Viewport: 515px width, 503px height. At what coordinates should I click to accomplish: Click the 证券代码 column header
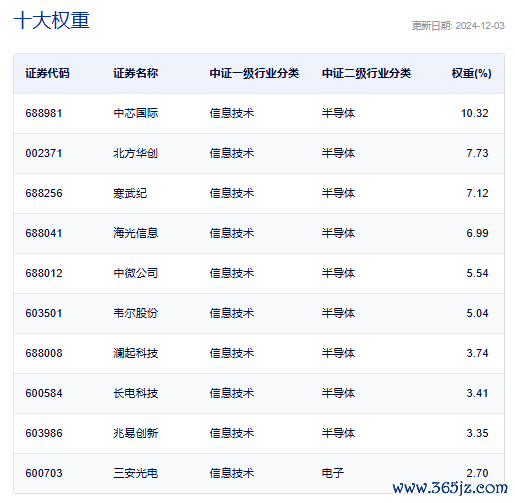[47, 73]
